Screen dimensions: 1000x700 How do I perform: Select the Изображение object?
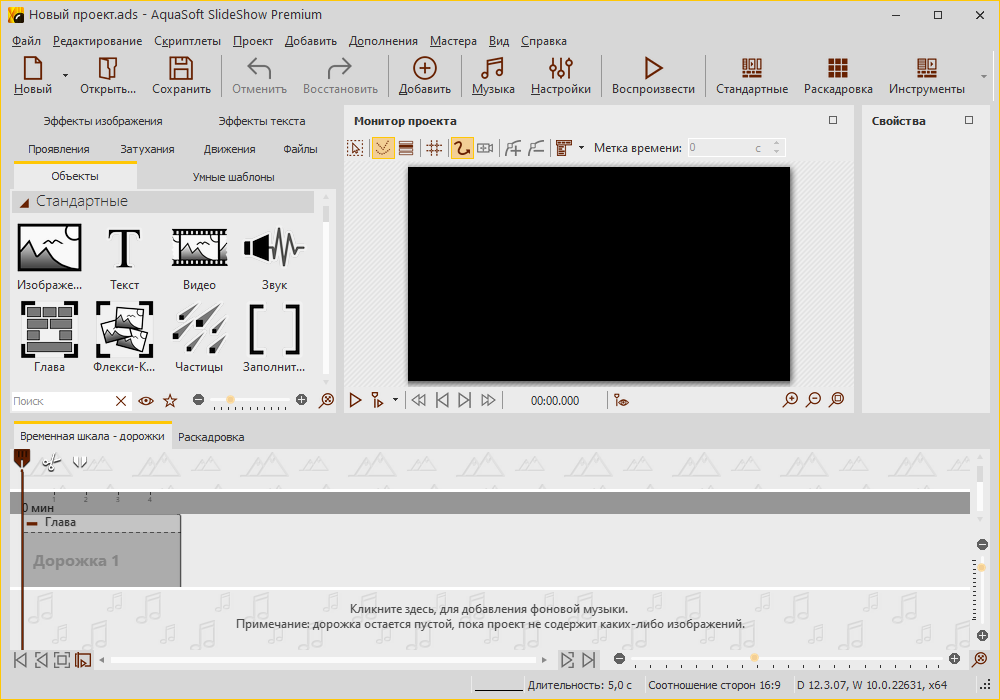tap(50, 257)
